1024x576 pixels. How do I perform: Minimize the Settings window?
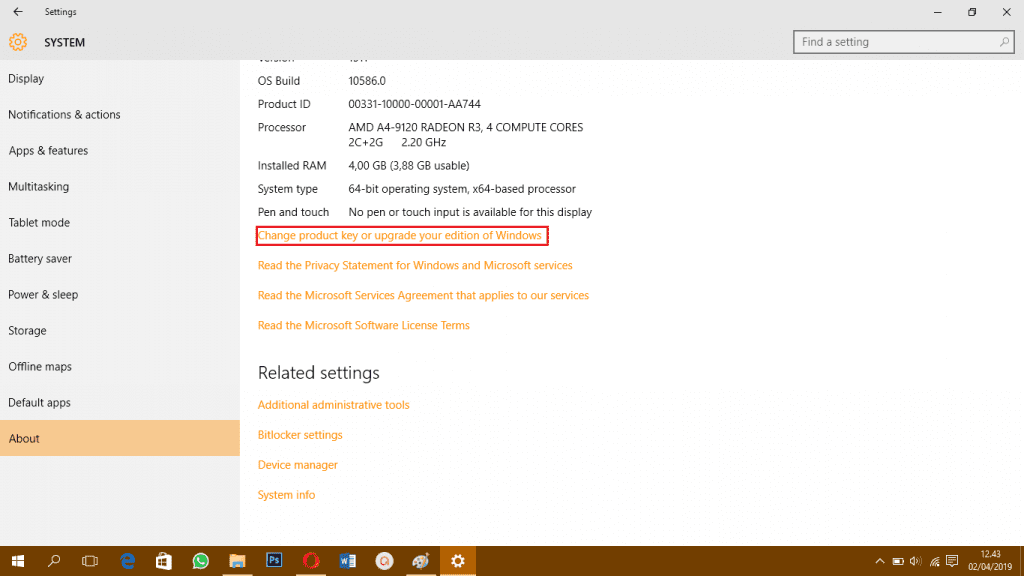(x=938, y=12)
